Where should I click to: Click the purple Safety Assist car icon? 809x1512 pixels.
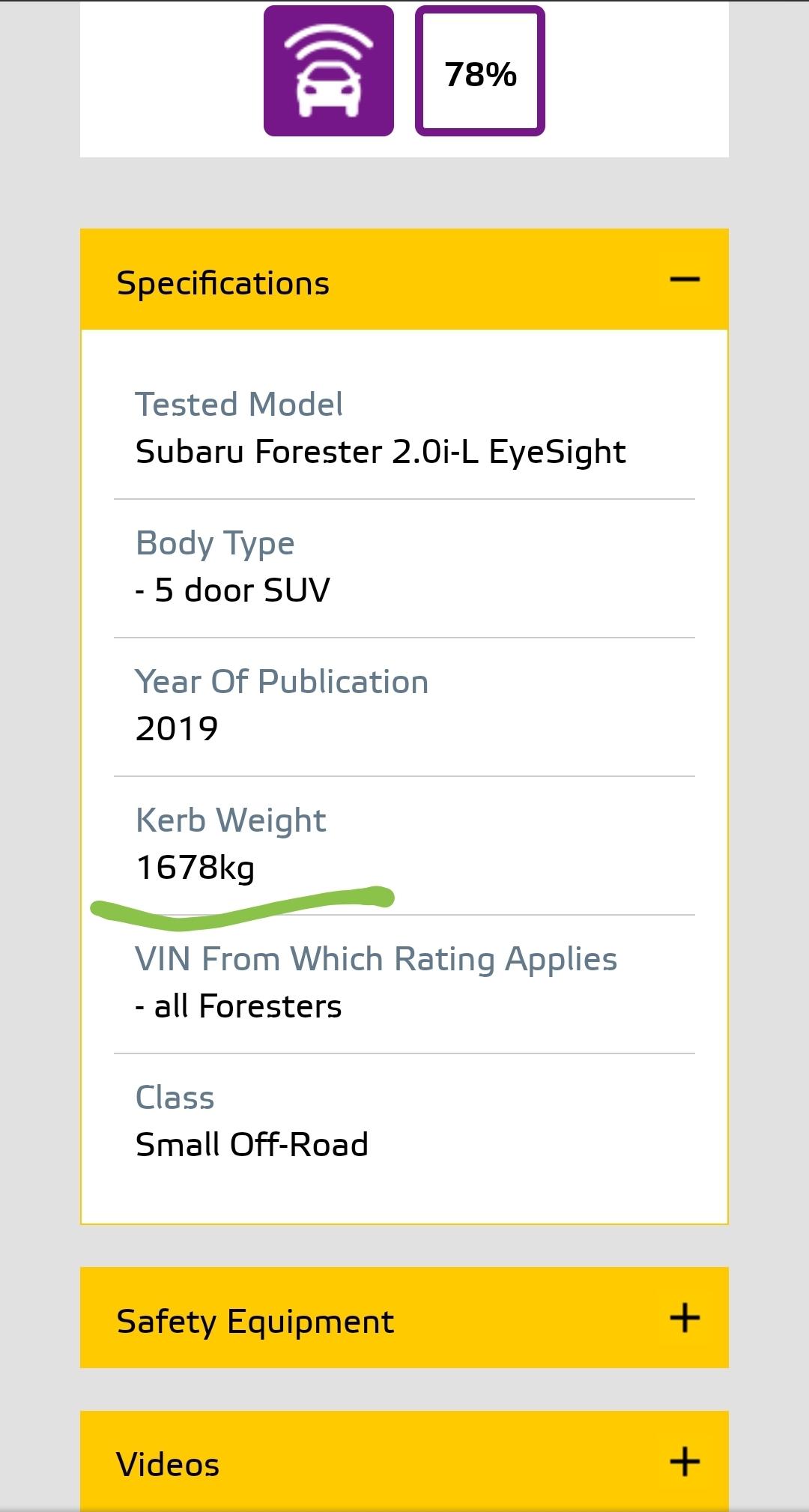point(328,71)
